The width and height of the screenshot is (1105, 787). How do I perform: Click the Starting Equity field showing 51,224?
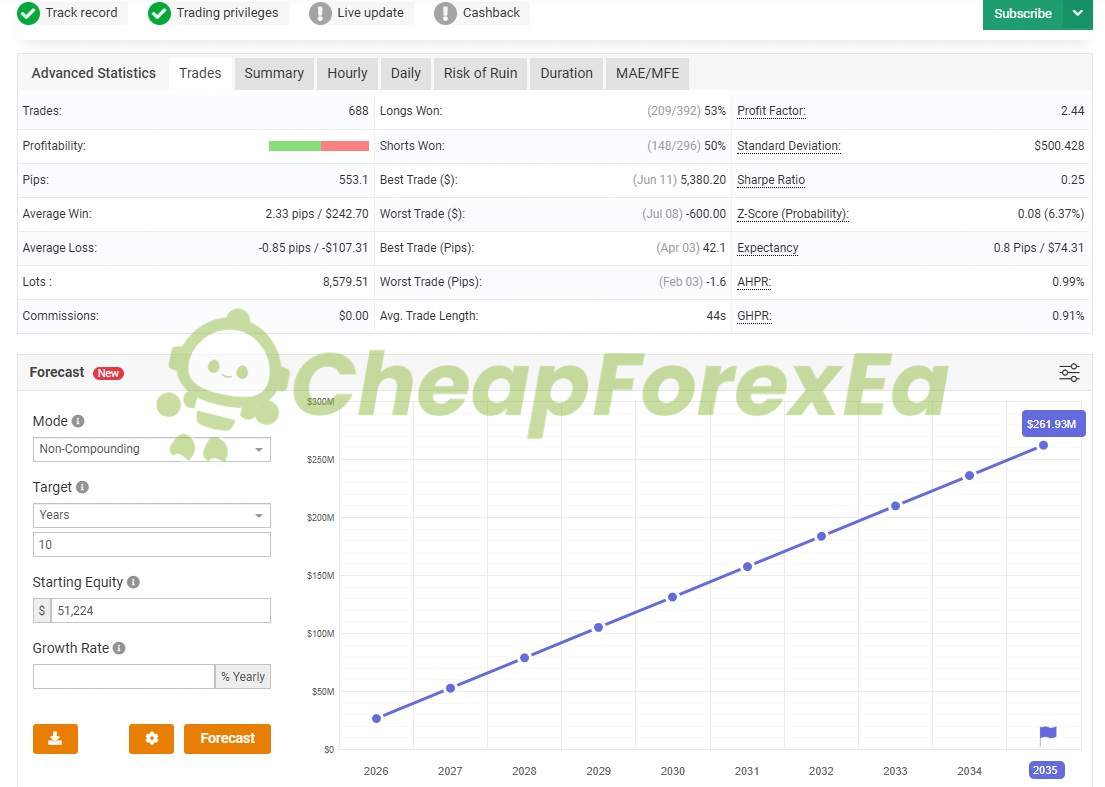pyautogui.click(x=161, y=611)
